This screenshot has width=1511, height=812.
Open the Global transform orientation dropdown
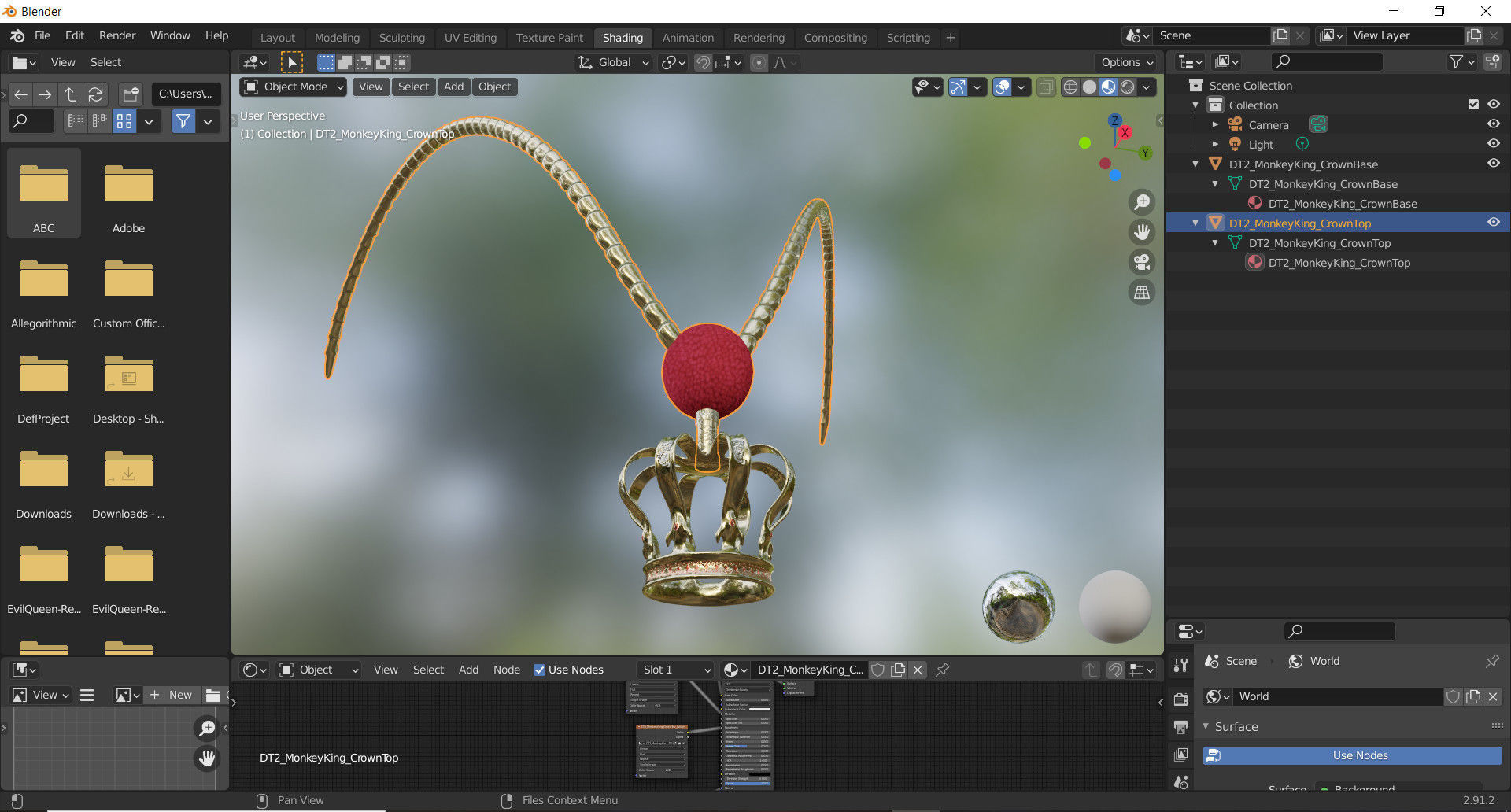point(613,62)
